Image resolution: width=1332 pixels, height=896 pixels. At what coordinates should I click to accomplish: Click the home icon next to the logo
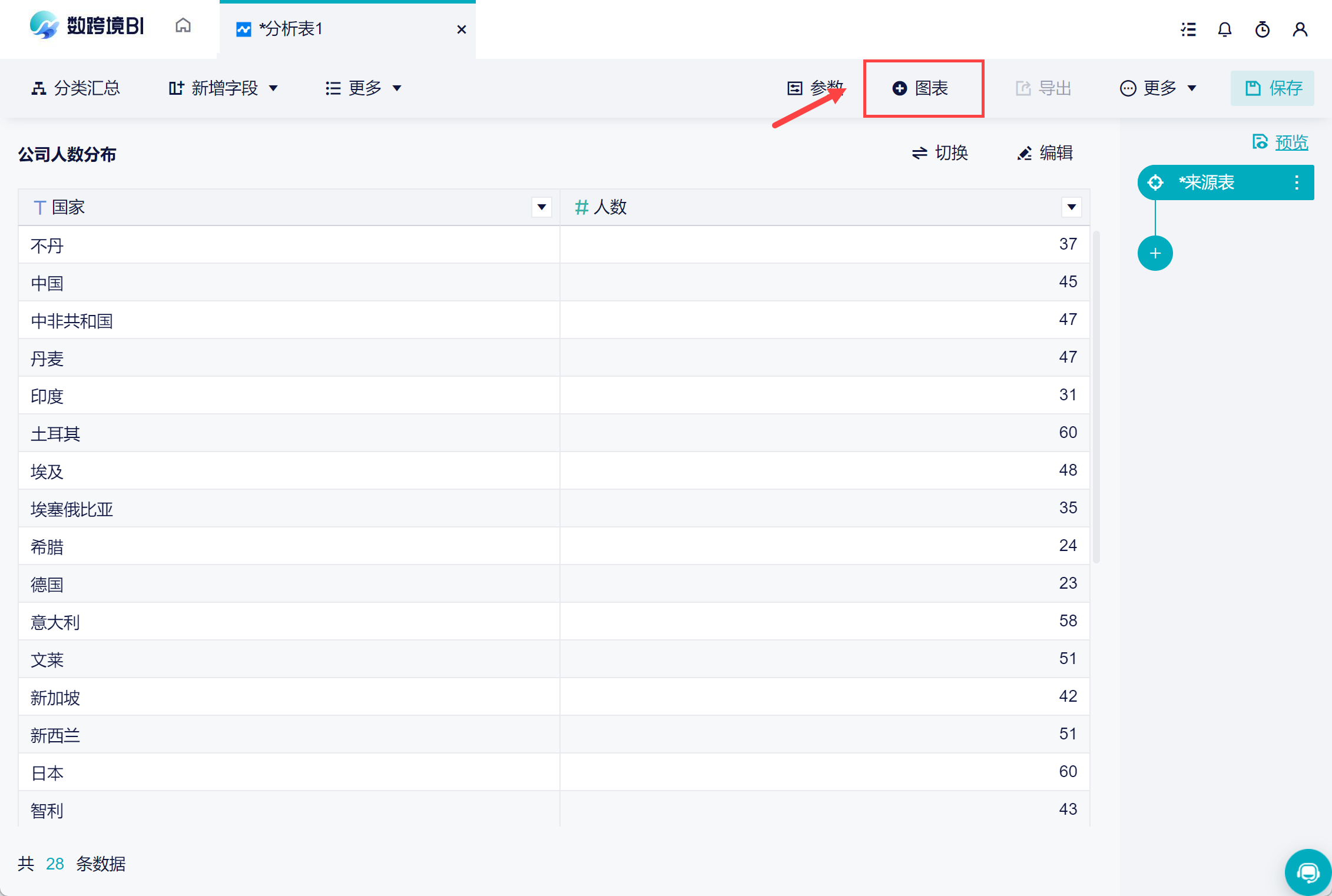[x=183, y=26]
